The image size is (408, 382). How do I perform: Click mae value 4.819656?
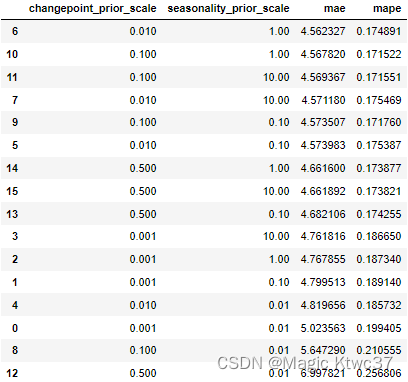click(323, 305)
